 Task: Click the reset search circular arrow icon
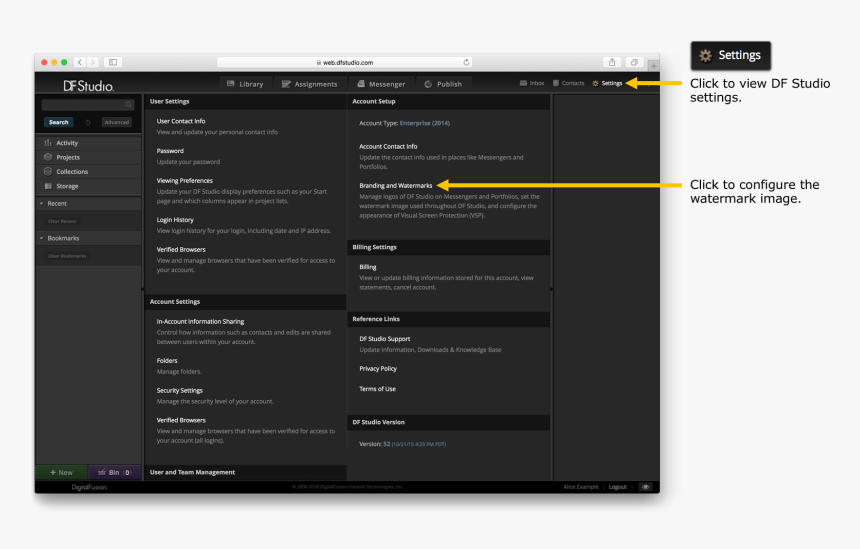point(88,122)
